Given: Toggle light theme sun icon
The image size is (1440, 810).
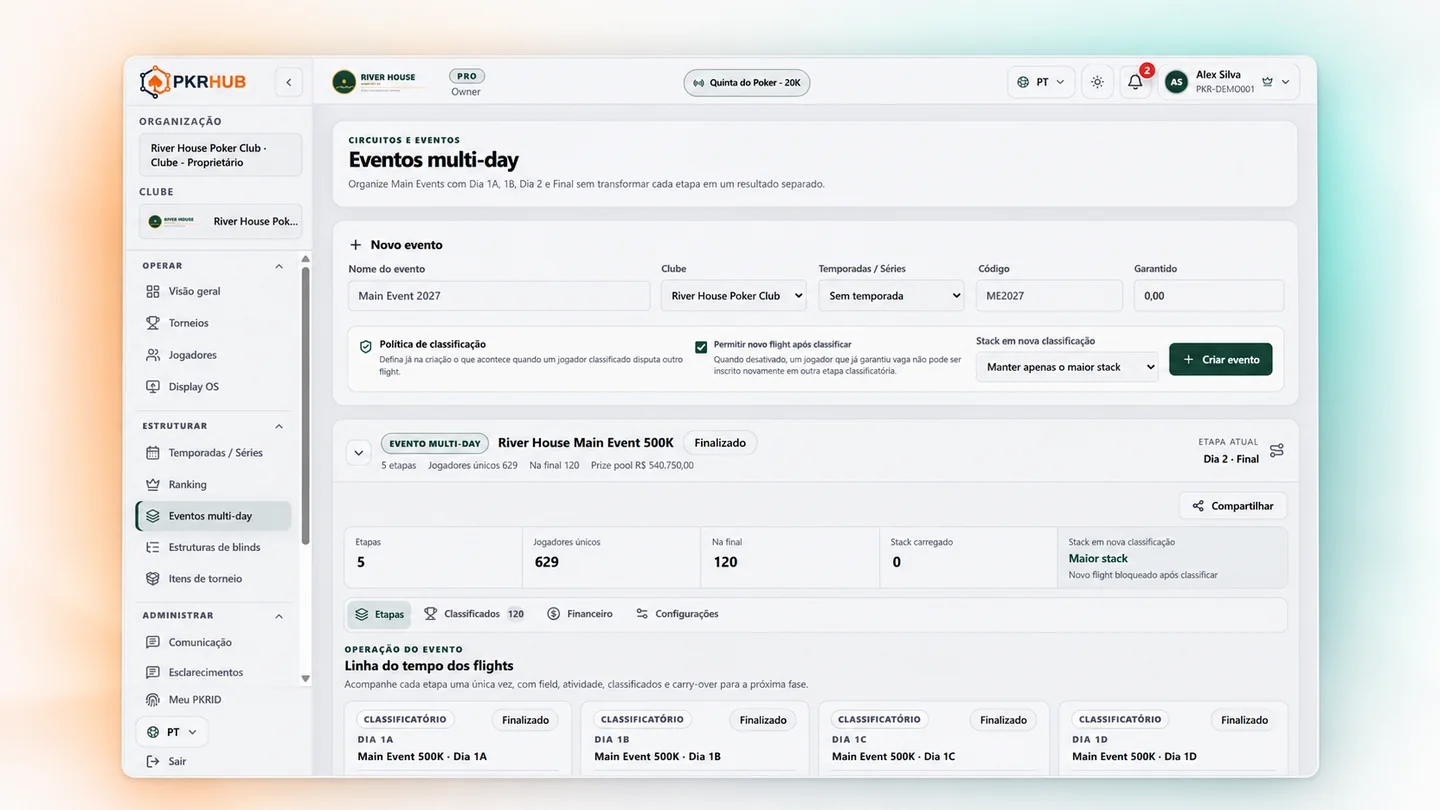Looking at the screenshot, I should 1097,82.
